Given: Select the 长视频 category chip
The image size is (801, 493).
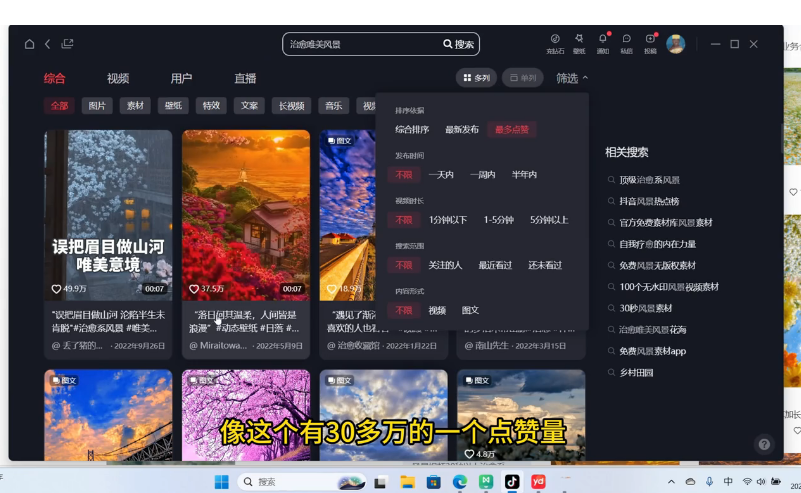Looking at the screenshot, I should 292,106.
